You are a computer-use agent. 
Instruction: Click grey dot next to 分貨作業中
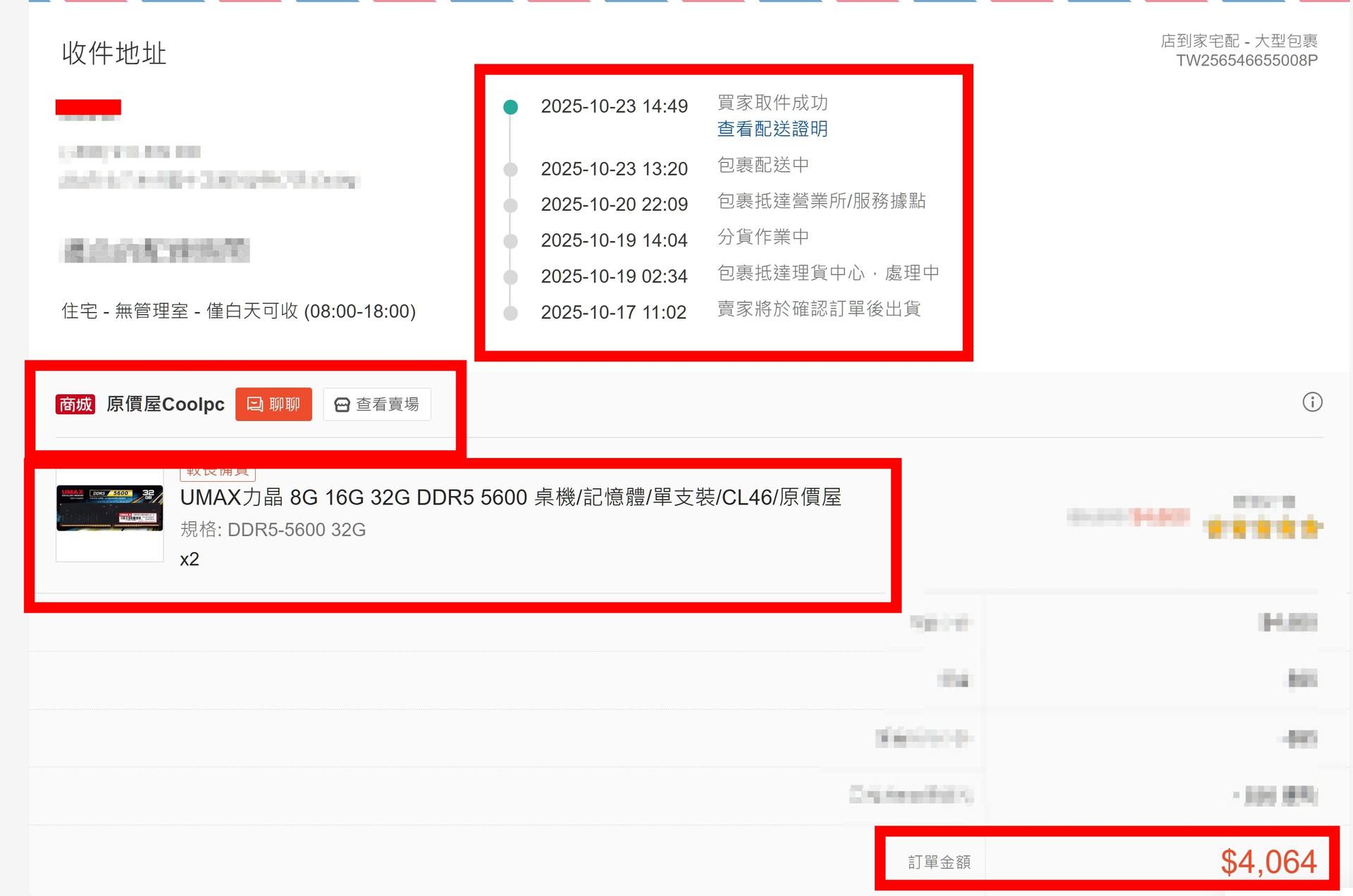click(511, 241)
